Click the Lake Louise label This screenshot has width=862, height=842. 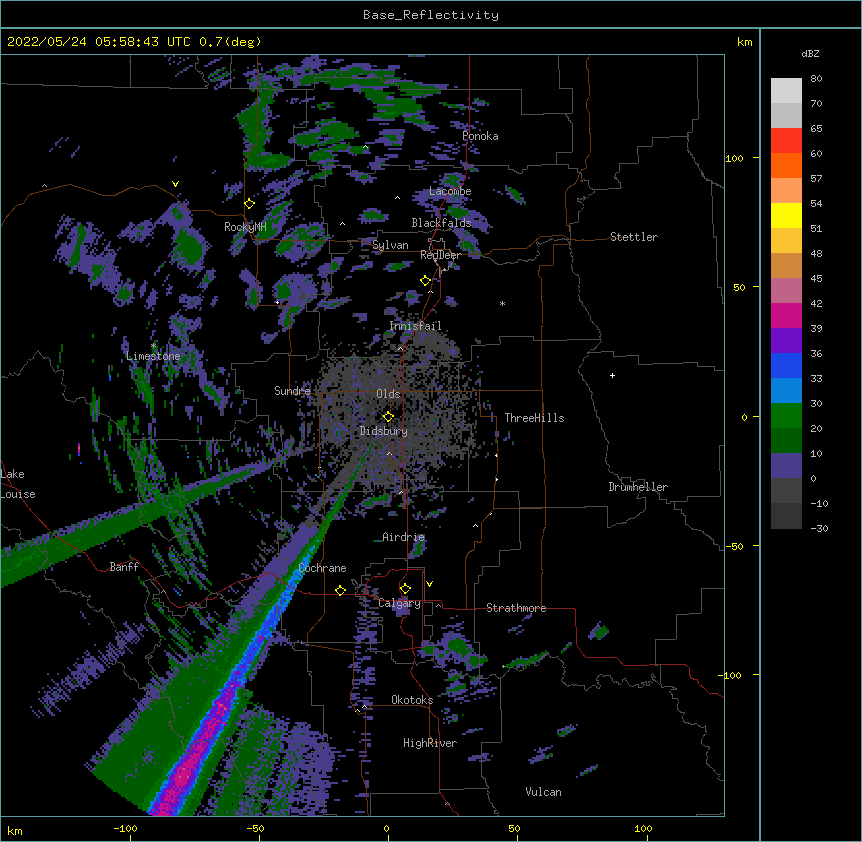coord(16,484)
